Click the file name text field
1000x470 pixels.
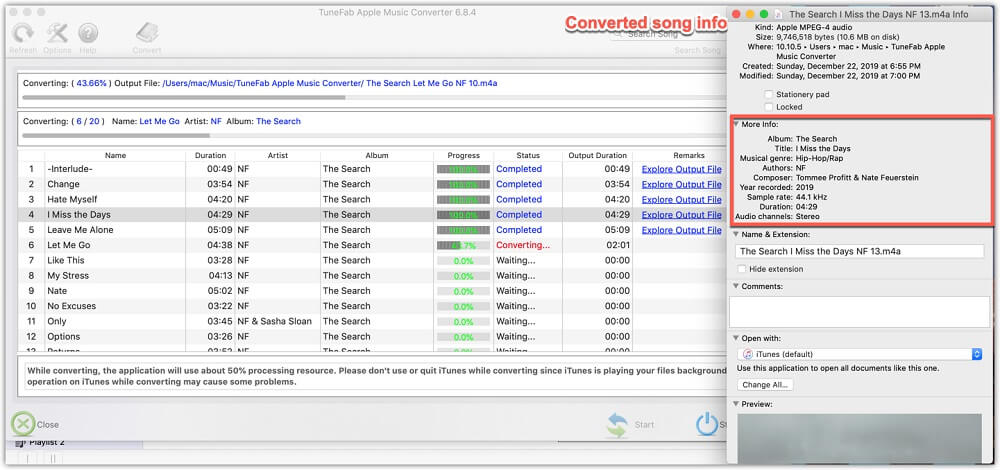(x=860, y=252)
